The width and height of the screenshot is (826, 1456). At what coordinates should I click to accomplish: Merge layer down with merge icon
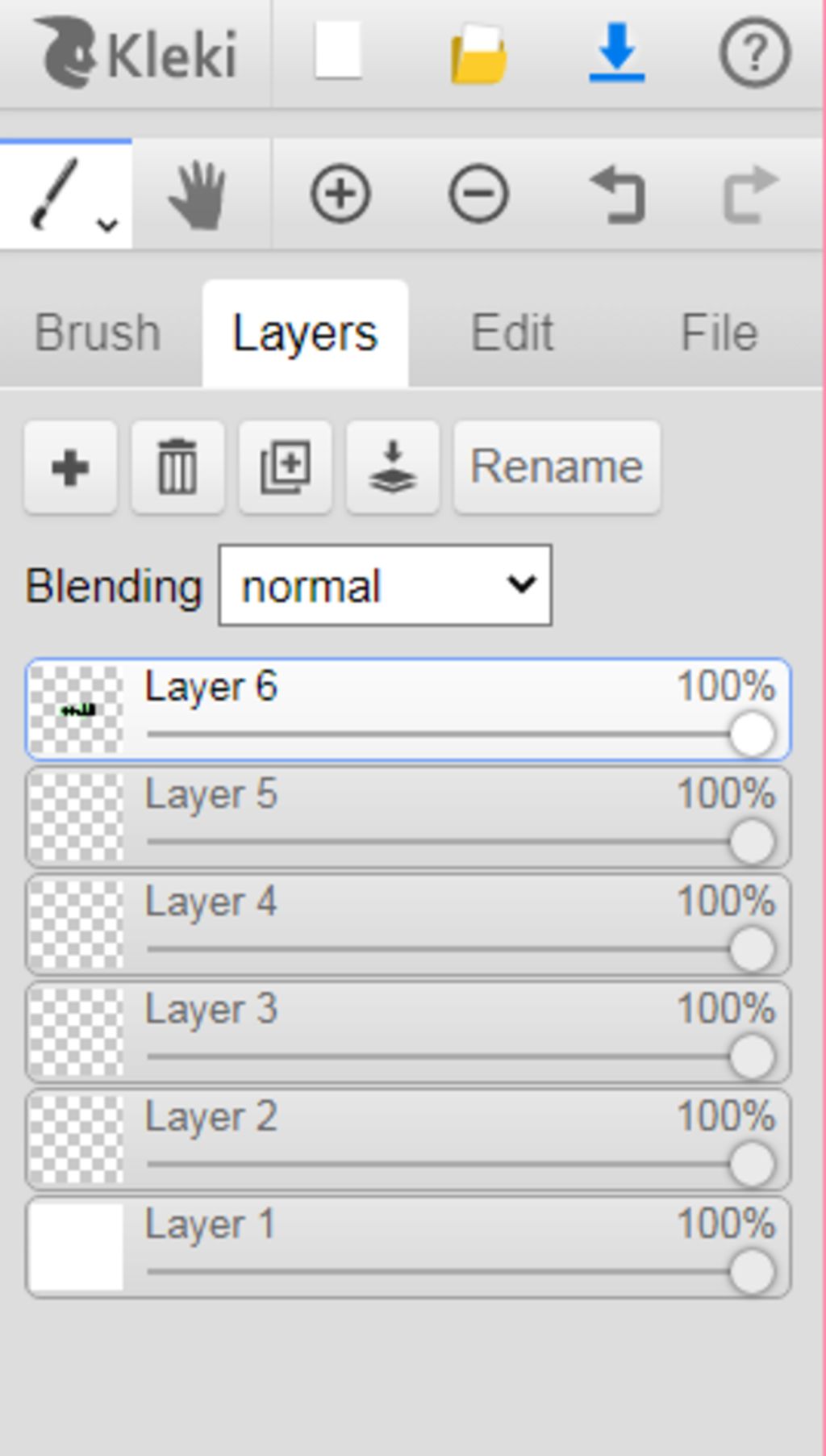[393, 467]
